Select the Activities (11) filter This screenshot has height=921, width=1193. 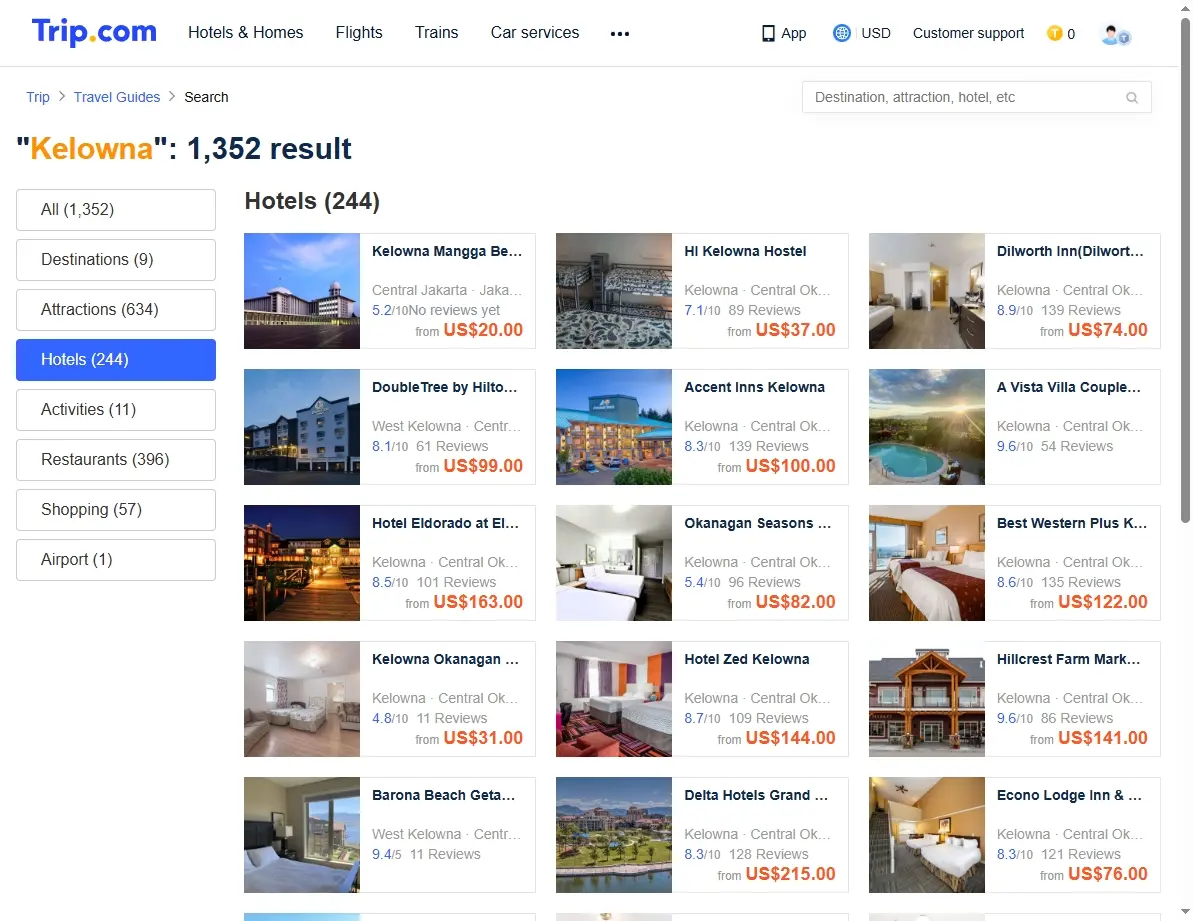click(116, 410)
